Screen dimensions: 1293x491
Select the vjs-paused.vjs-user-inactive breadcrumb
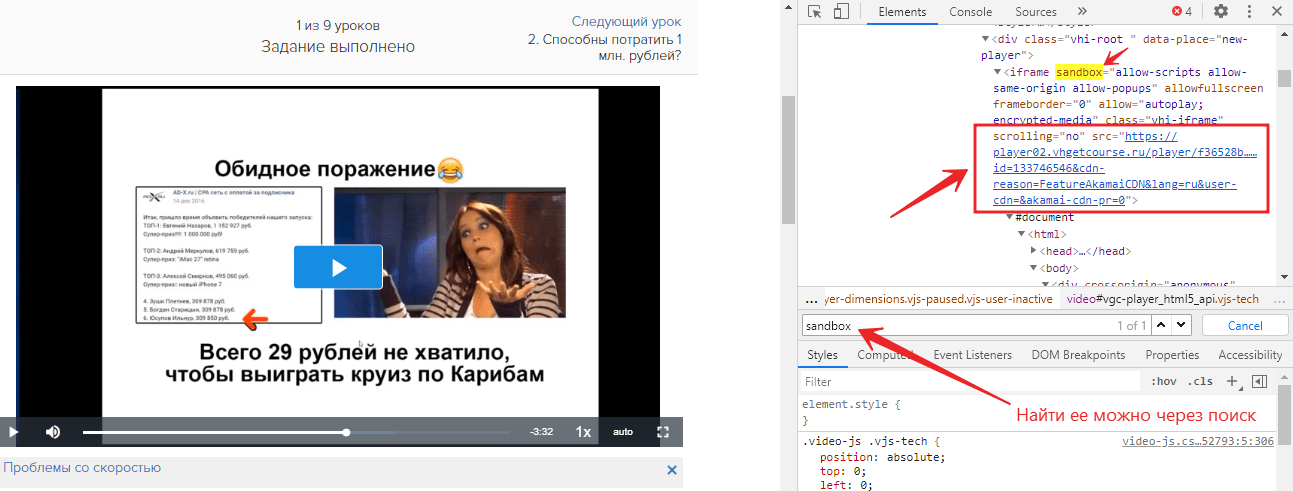[939, 299]
